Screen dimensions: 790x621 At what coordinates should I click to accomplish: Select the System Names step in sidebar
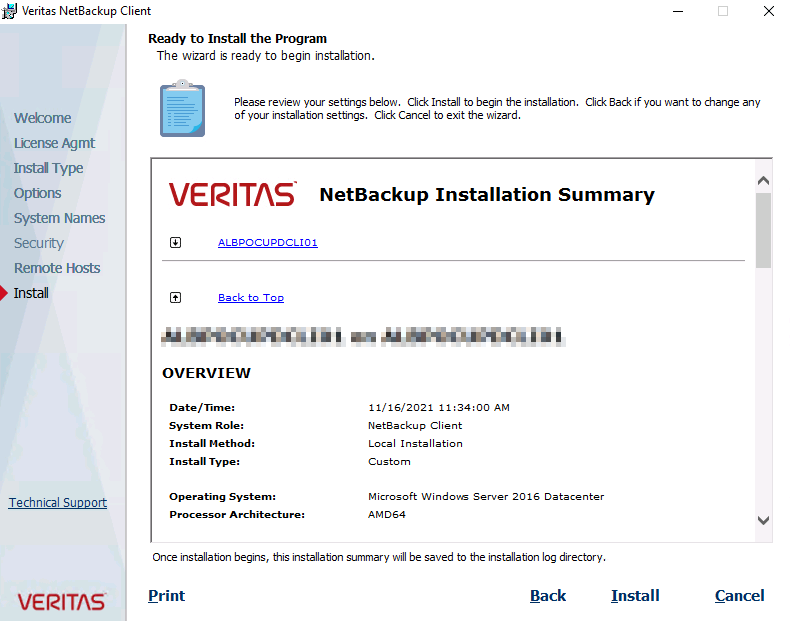(x=59, y=218)
